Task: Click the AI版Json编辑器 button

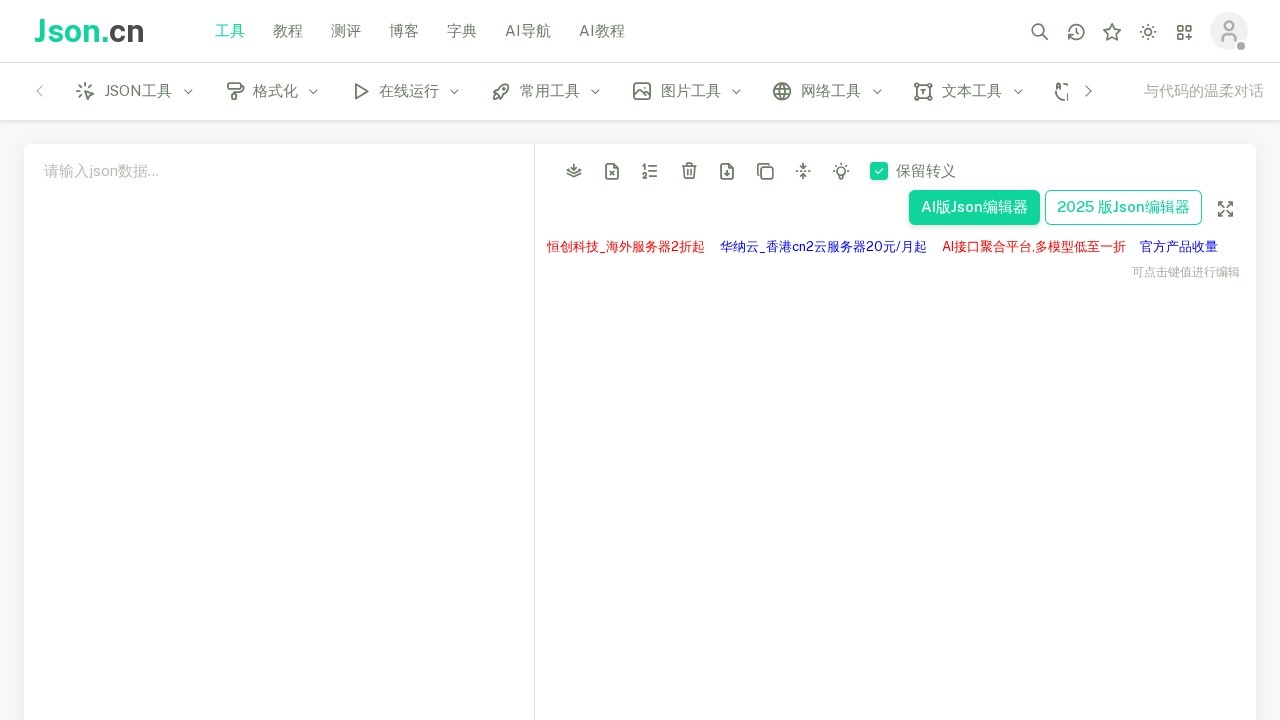Action: pyautogui.click(x=974, y=207)
